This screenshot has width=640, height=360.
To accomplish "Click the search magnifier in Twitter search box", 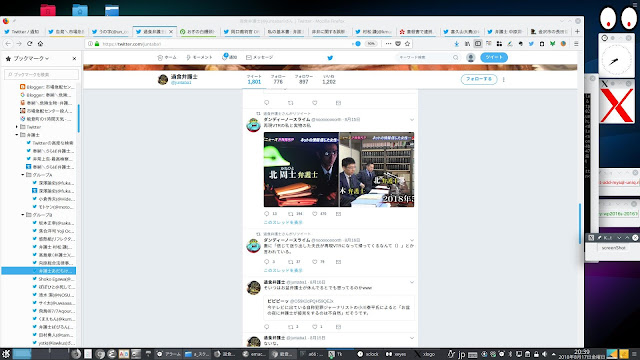I will tap(456, 58).
